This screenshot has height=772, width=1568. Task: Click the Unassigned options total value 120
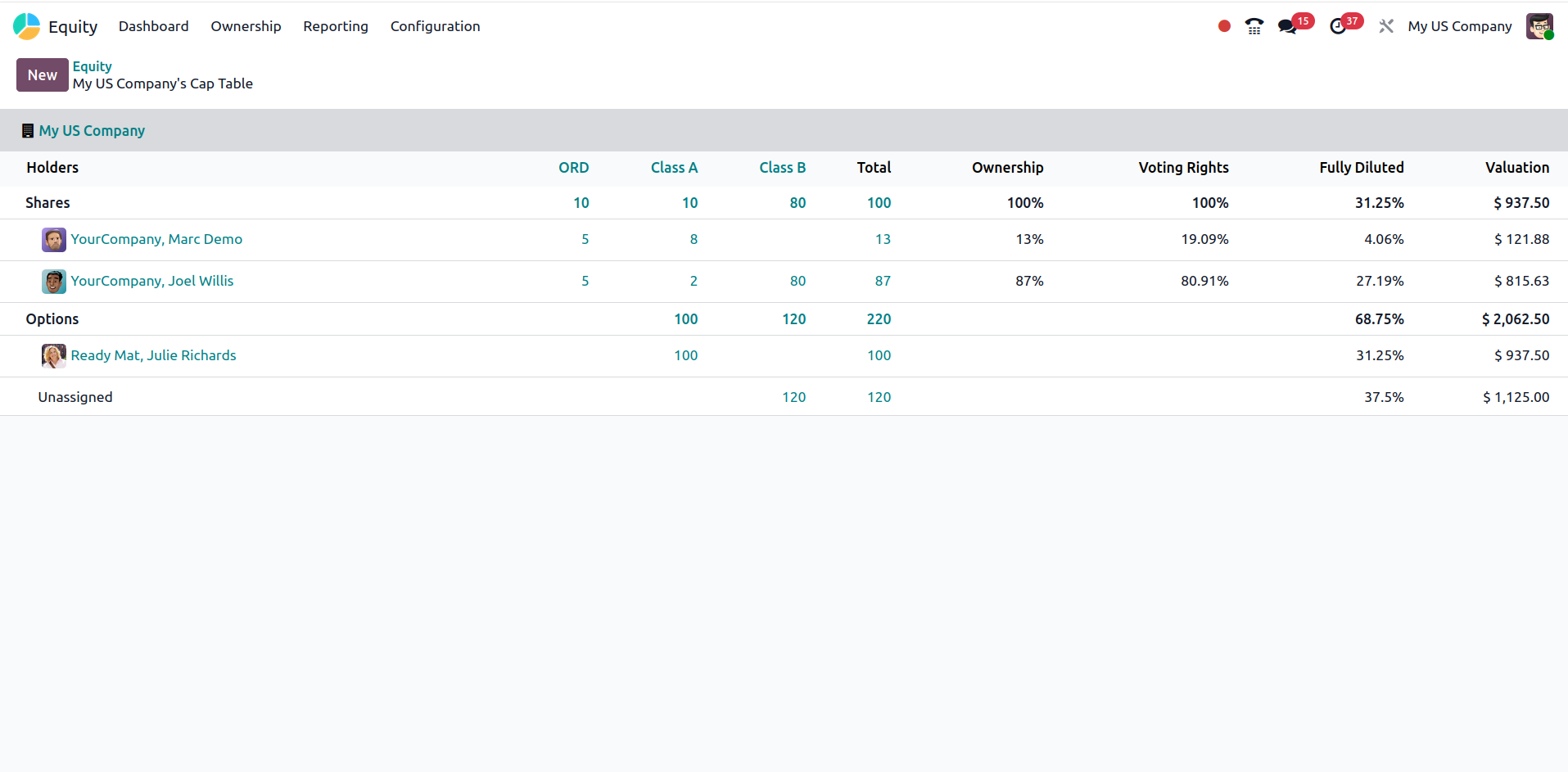tap(879, 397)
